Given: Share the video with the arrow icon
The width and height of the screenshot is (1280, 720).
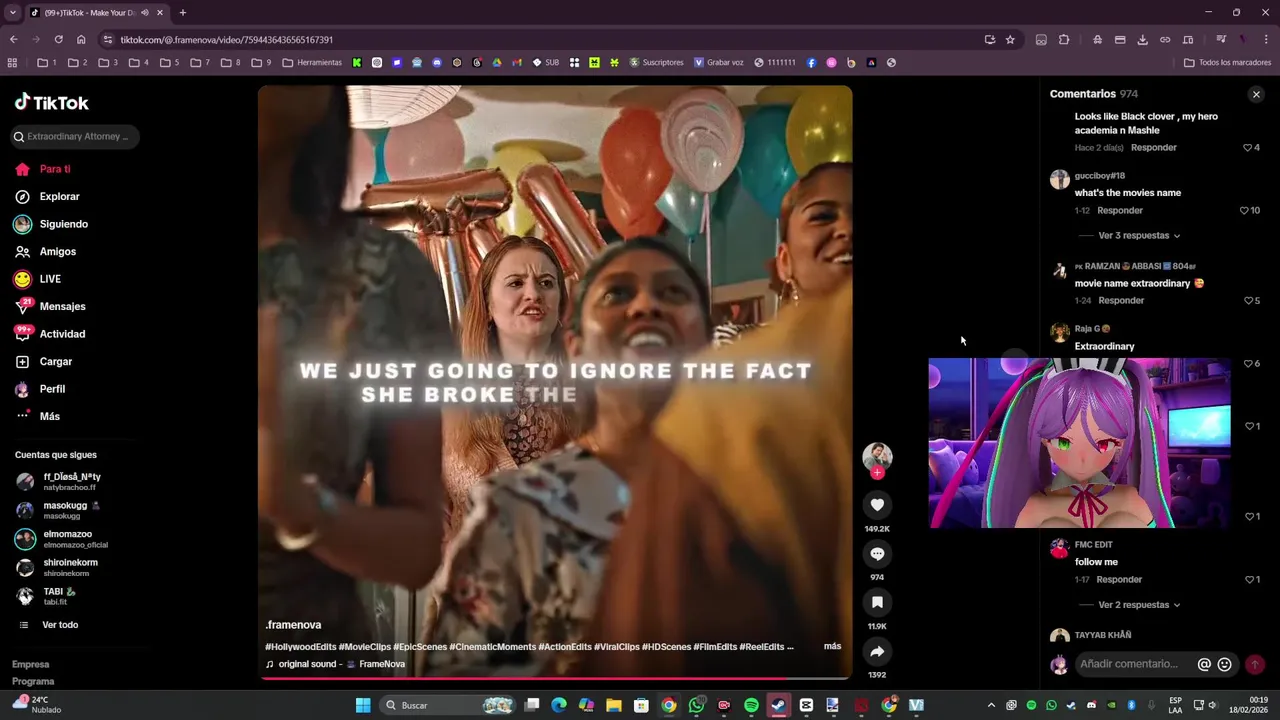Looking at the screenshot, I should tap(877, 652).
